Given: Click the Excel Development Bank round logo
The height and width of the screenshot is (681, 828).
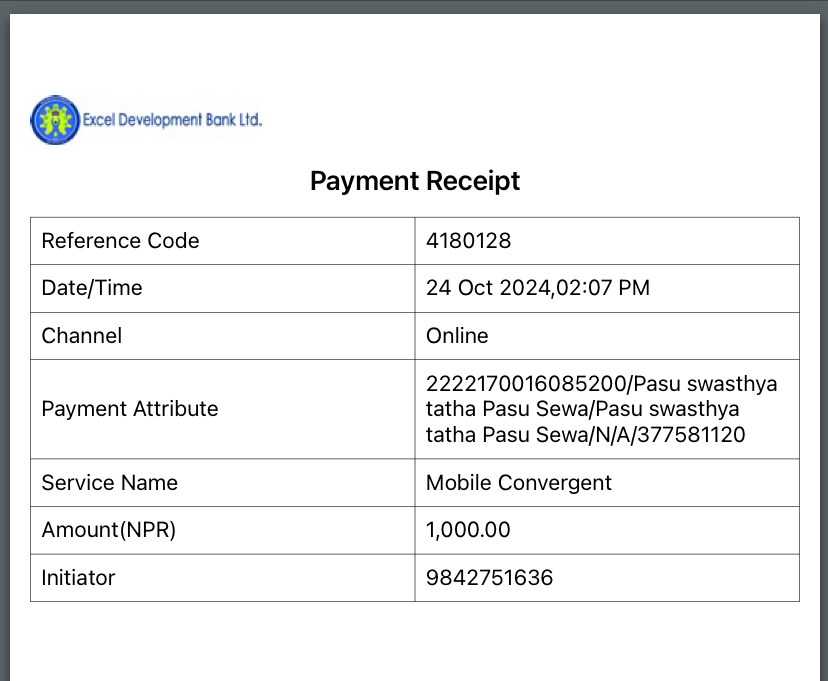Looking at the screenshot, I should point(55,120).
